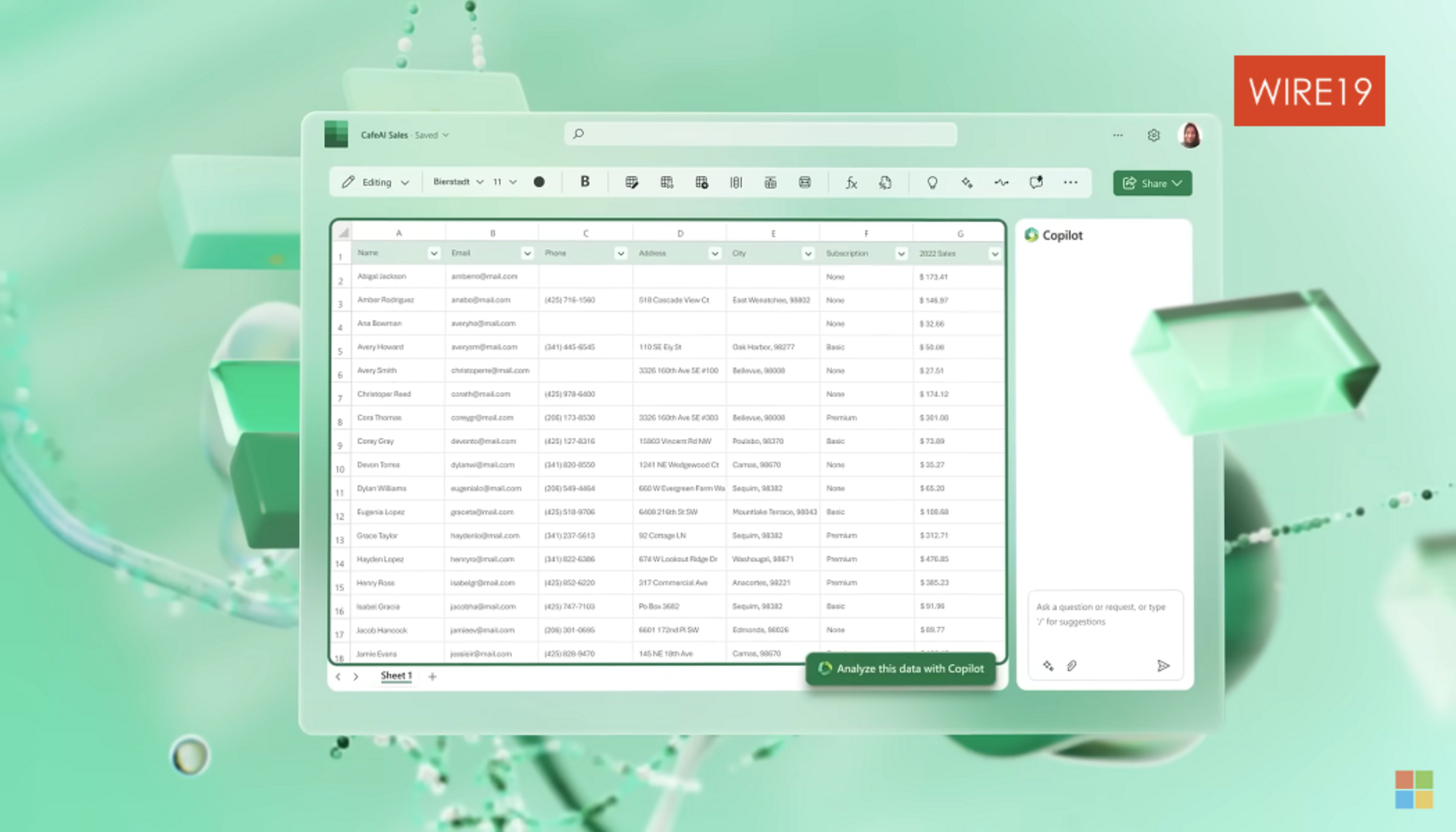
Task: Click the Copilot panel icon
Action: tap(1034, 234)
